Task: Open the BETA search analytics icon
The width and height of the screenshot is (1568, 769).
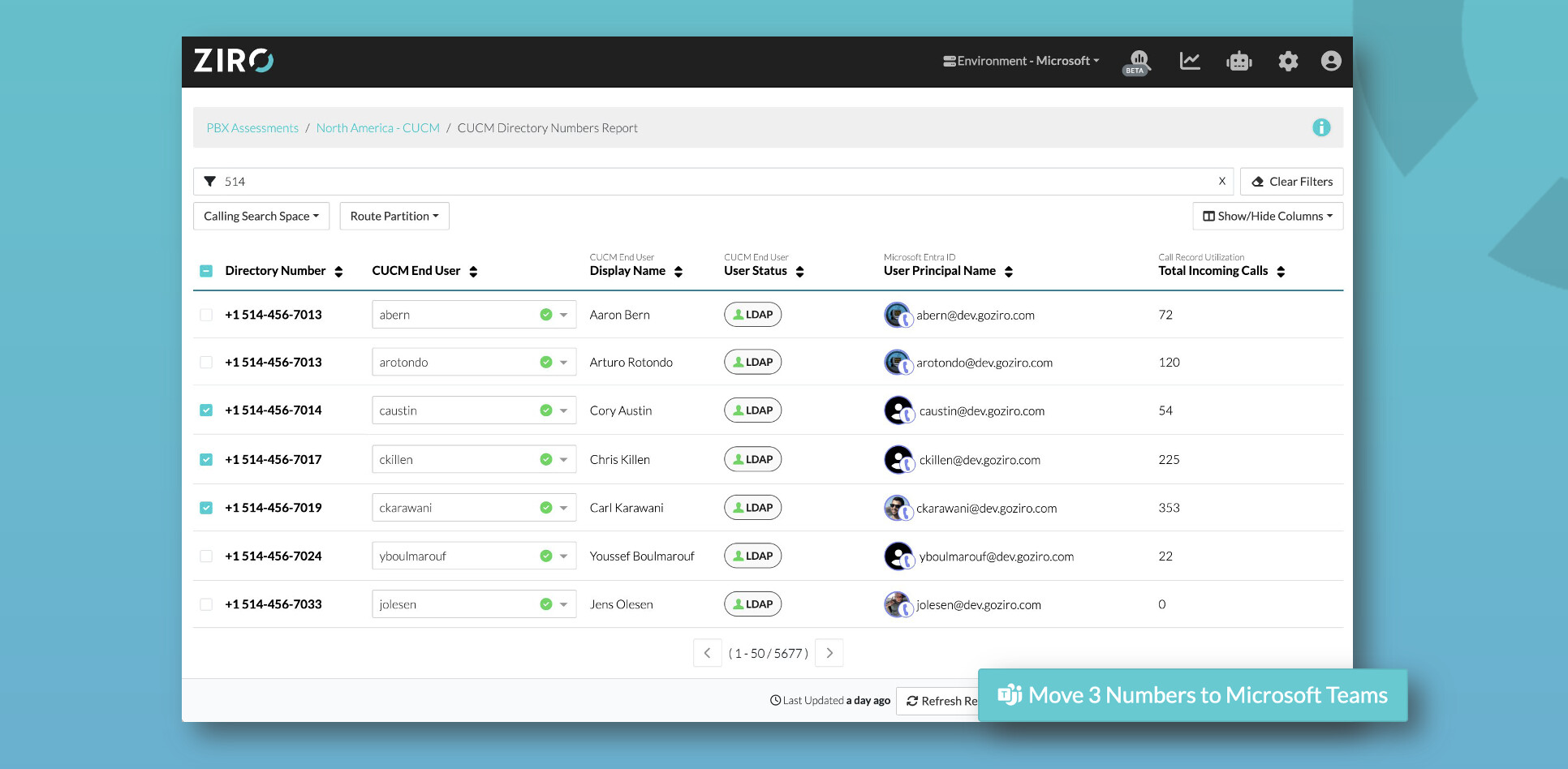Action: click(x=1136, y=62)
